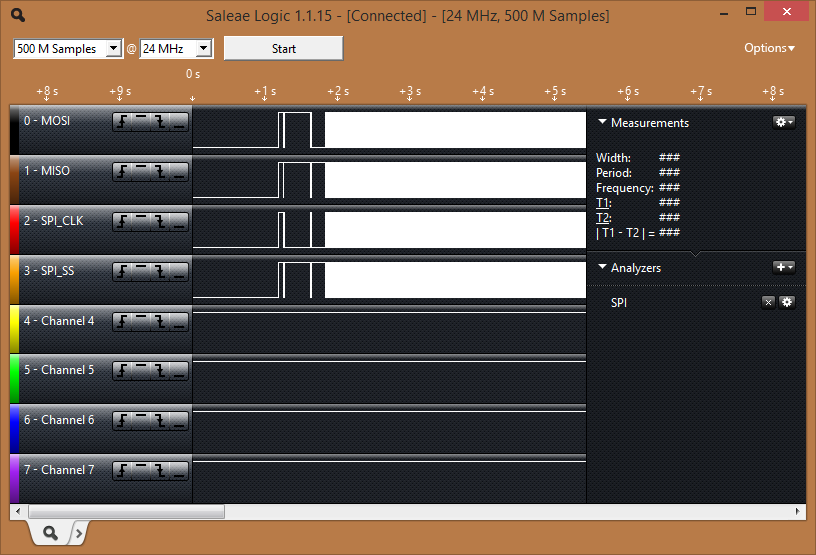Viewport: 816px width, 555px height.
Task: Set falling edge trigger on 2 - SPI_CLK
Action: (x=160, y=222)
